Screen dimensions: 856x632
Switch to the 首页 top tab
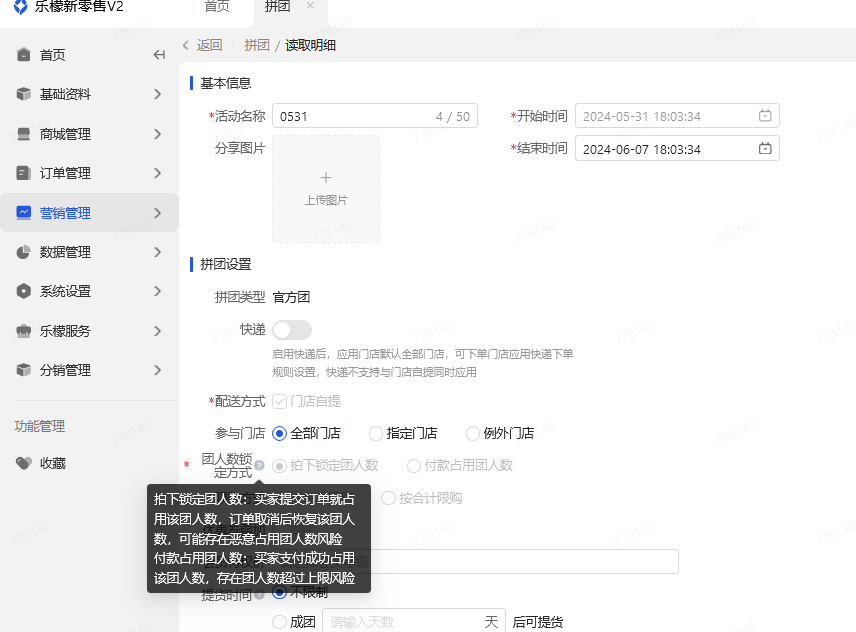pyautogui.click(x=217, y=6)
